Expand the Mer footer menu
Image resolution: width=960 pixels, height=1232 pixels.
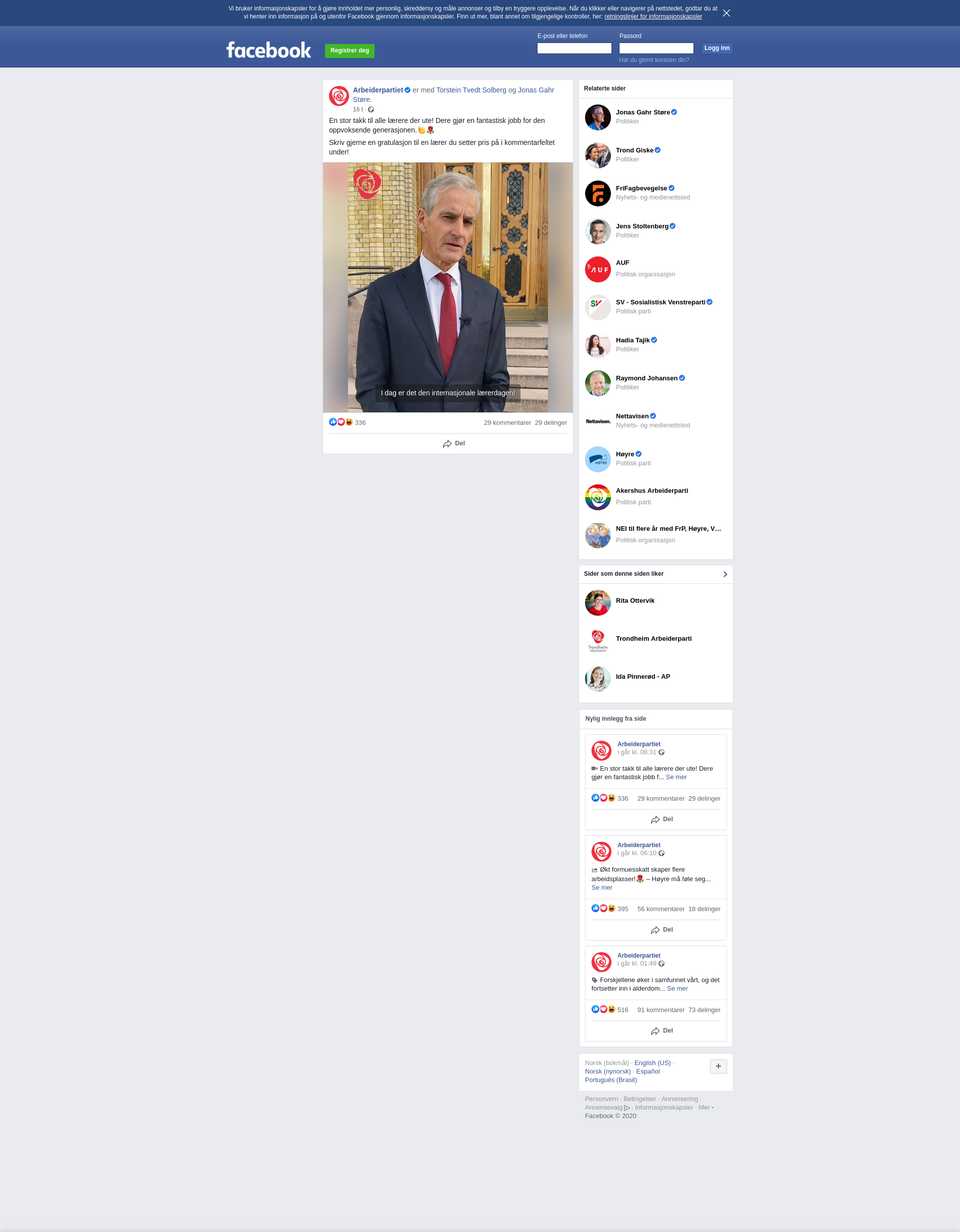coord(706,1108)
